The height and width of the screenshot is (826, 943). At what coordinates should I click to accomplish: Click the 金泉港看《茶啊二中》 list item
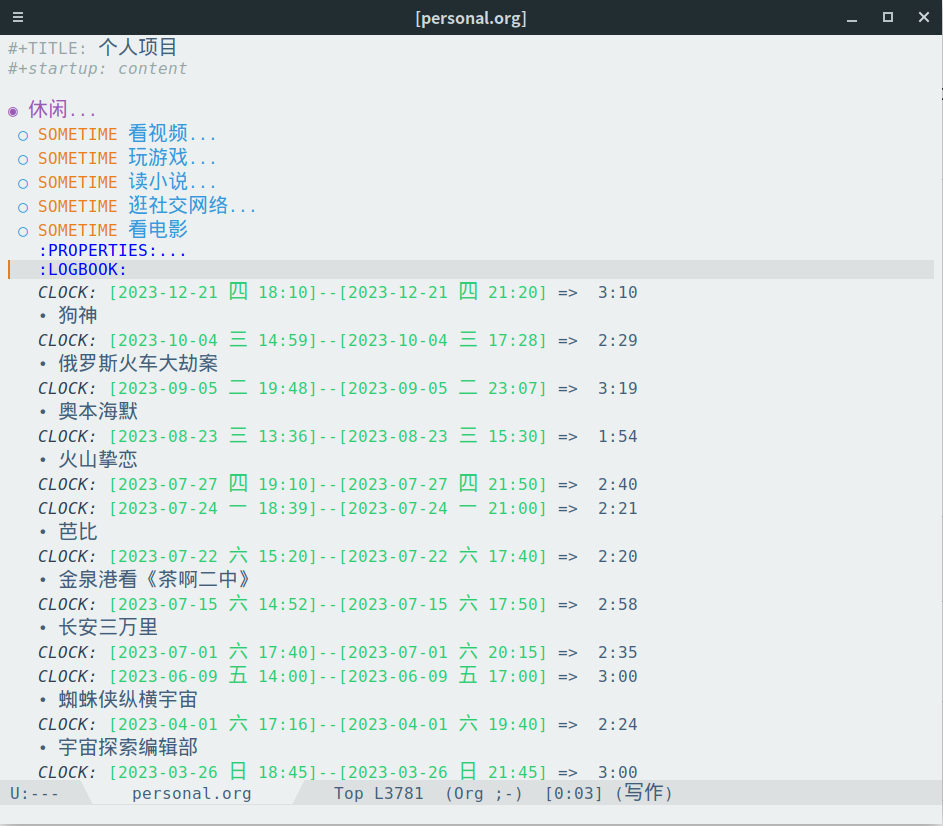[x=154, y=580]
